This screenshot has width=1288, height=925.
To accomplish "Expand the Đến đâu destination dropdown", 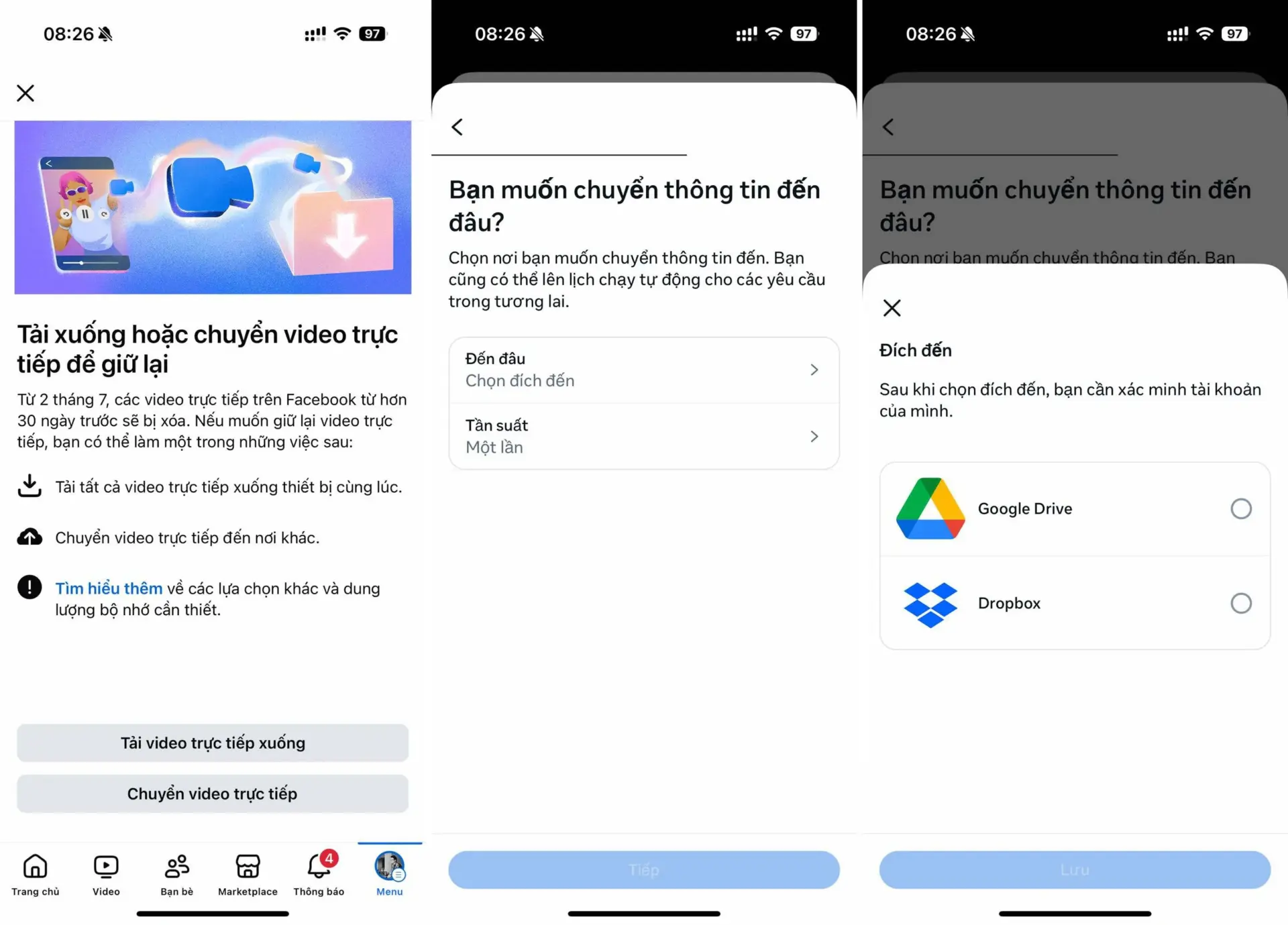I will 643,370.
